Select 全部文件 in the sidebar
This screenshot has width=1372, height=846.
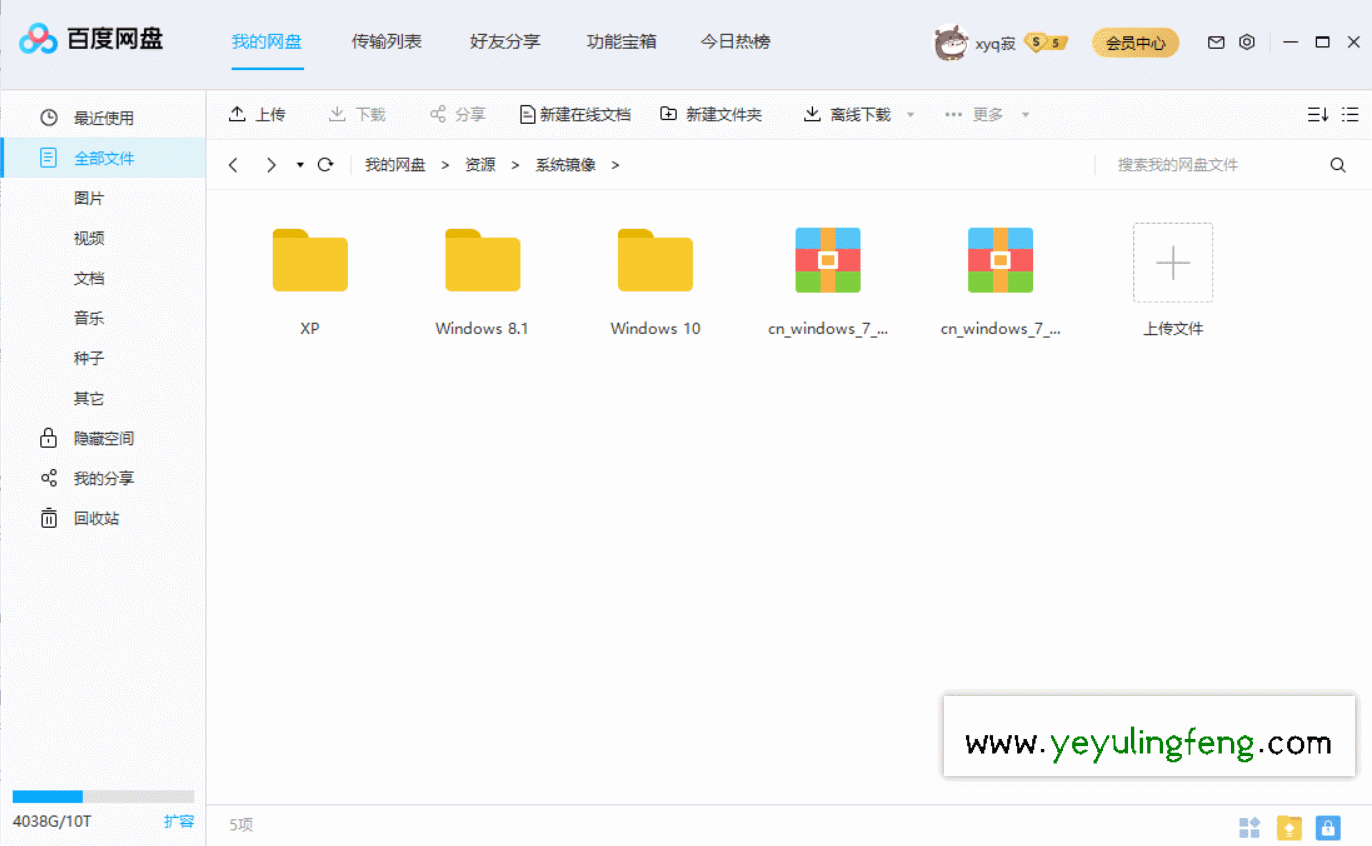point(103,158)
